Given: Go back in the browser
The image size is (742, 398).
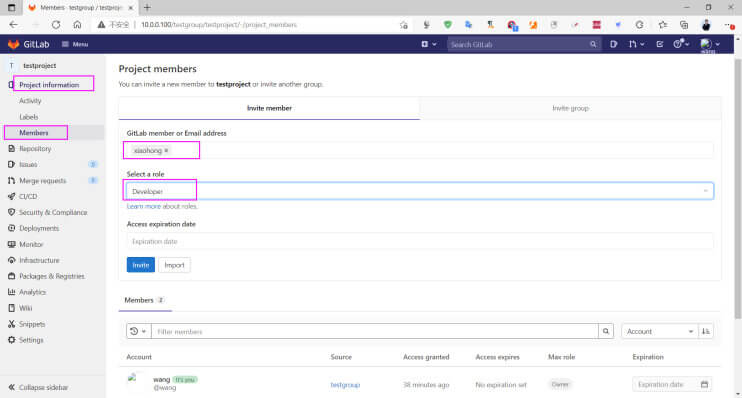Looking at the screenshot, I should click(13, 25).
